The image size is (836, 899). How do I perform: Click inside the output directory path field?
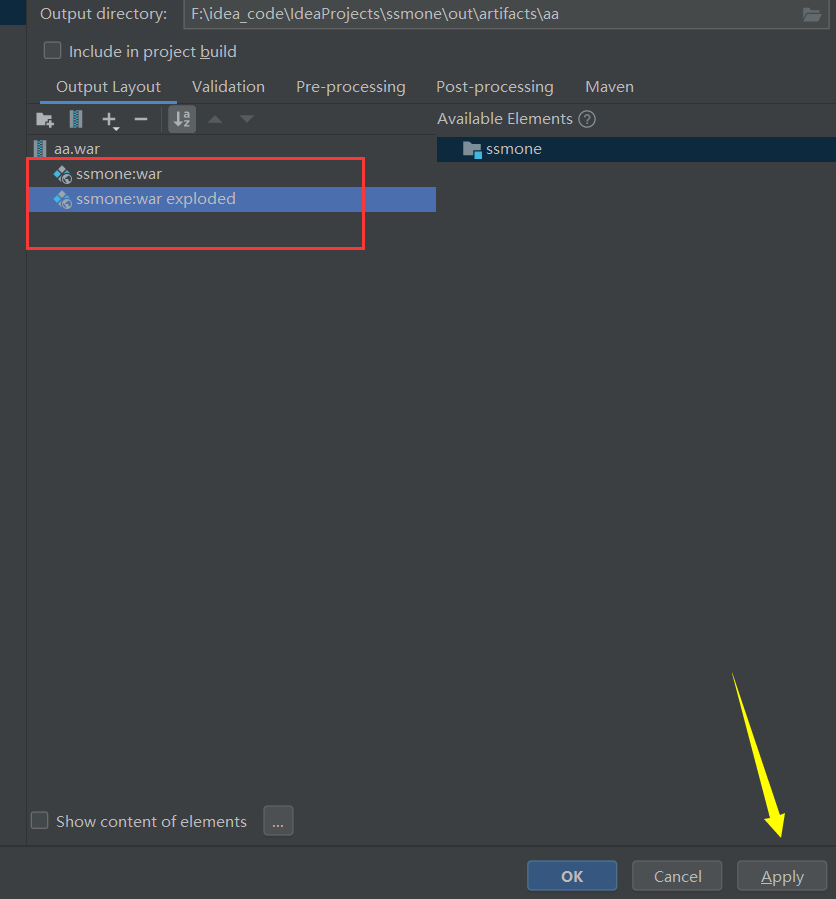pyautogui.click(x=450, y=14)
